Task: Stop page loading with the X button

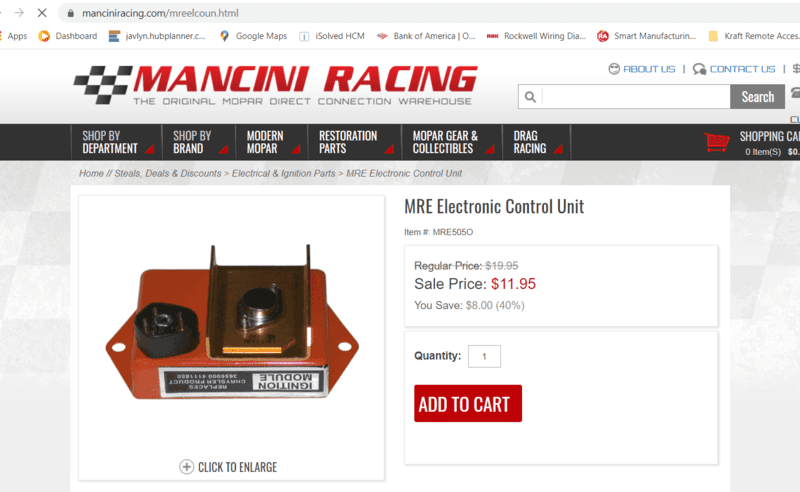Action: point(42,13)
